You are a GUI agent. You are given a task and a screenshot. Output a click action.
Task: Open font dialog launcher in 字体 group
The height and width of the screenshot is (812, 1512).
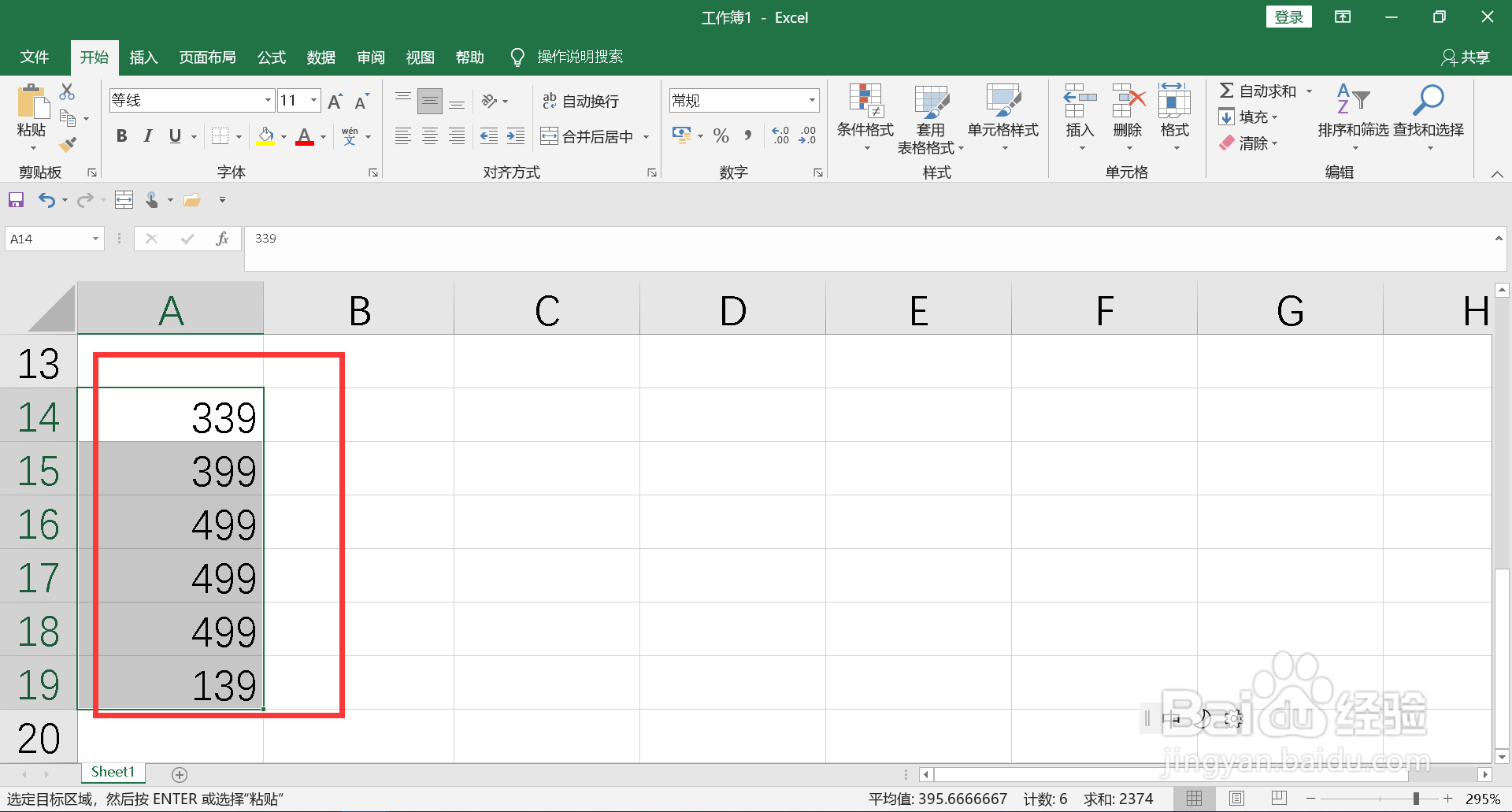pyautogui.click(x=373, y=172)
